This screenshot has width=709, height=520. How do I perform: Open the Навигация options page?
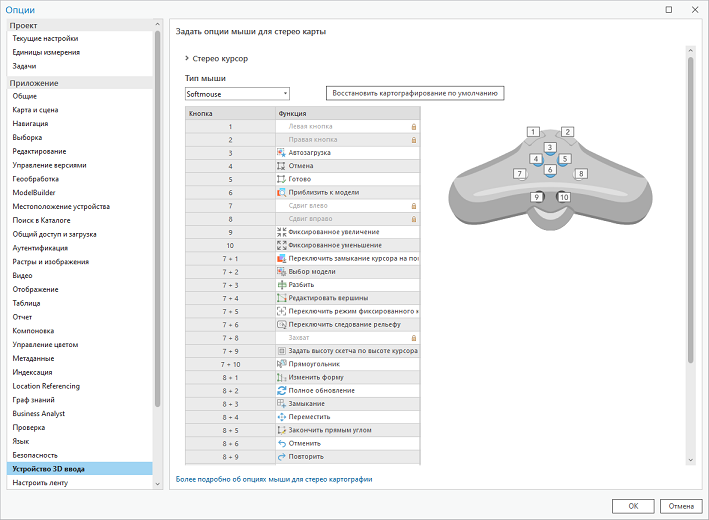30,123
